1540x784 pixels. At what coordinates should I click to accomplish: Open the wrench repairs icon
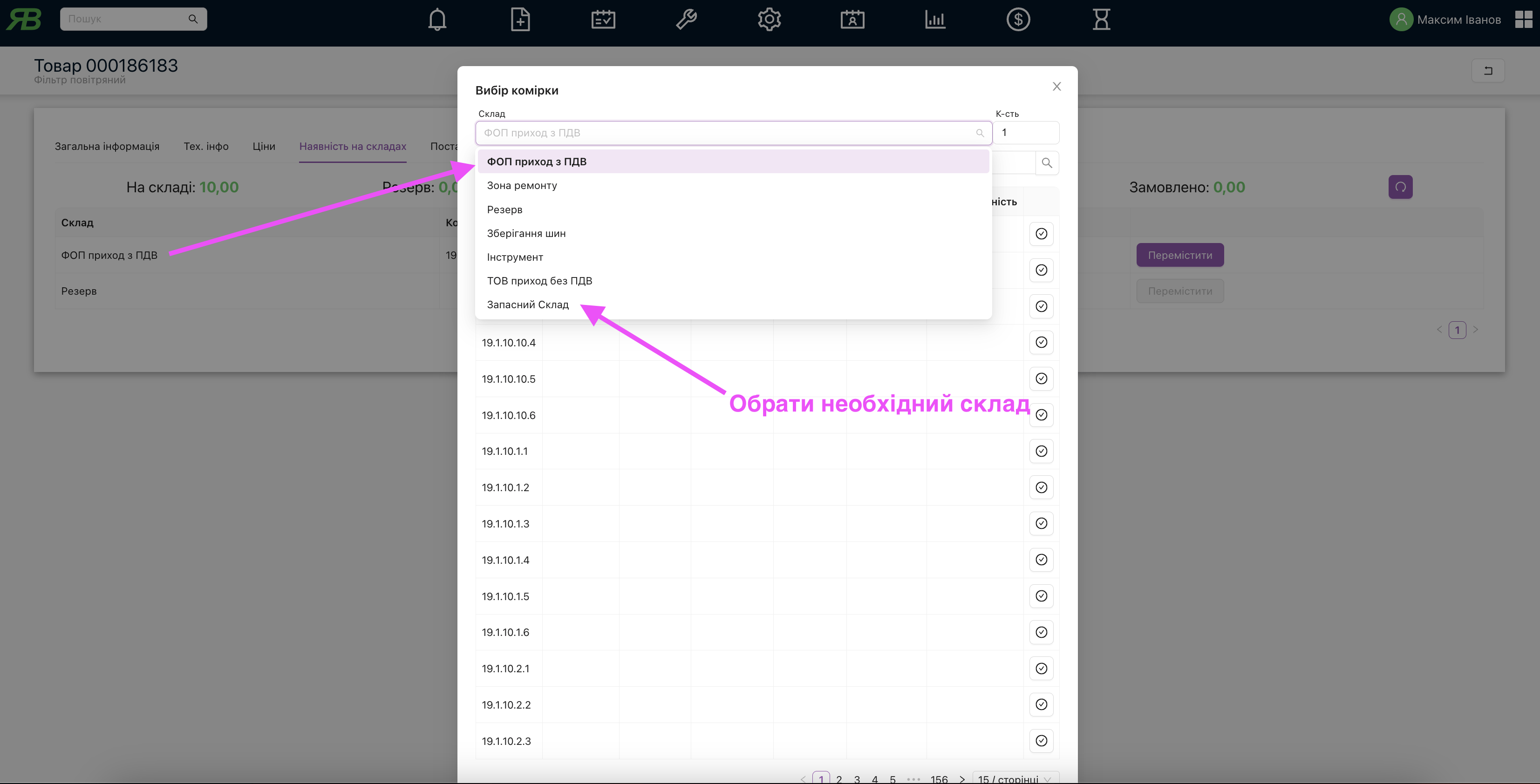coord(686,20)
